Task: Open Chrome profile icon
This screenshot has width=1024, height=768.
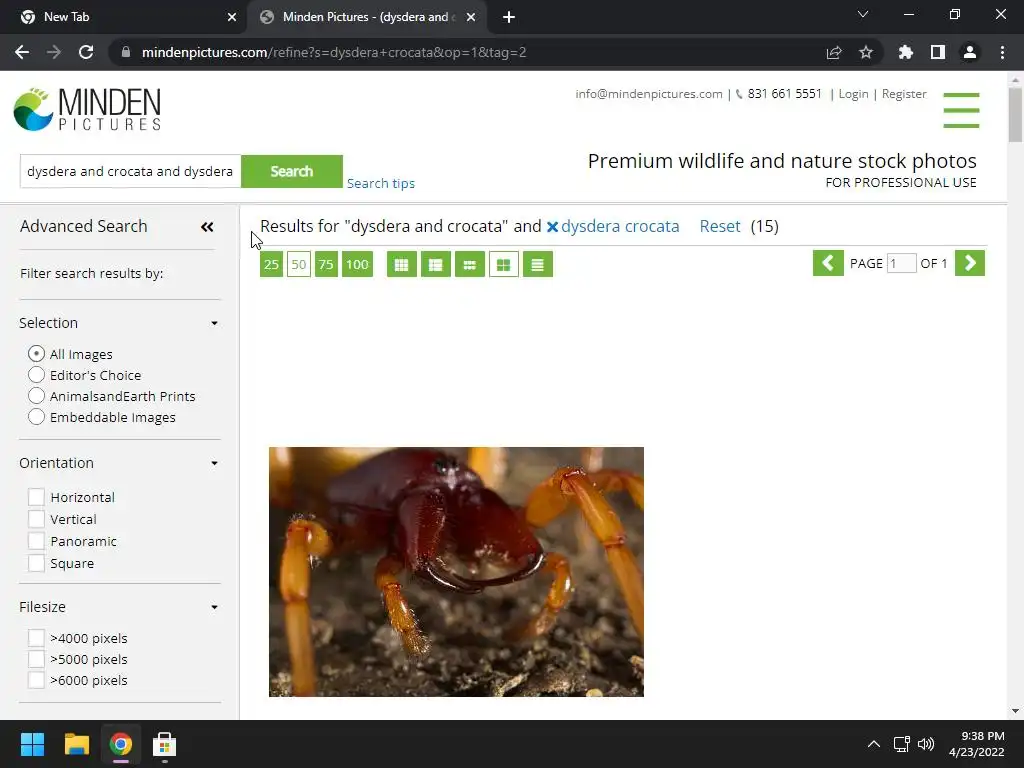Action: click(970, 52)
